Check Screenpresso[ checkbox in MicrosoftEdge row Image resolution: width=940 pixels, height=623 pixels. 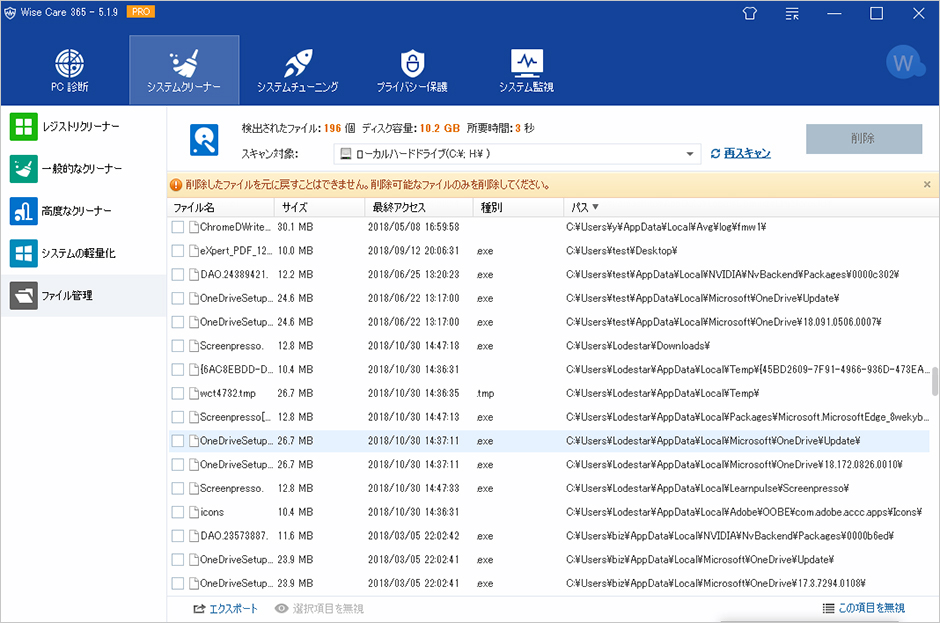coord(177,417)
